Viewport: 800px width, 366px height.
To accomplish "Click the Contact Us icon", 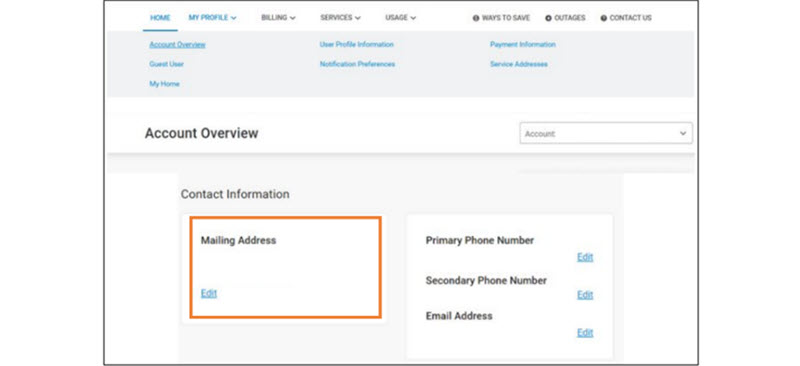I will coord(604,18).
